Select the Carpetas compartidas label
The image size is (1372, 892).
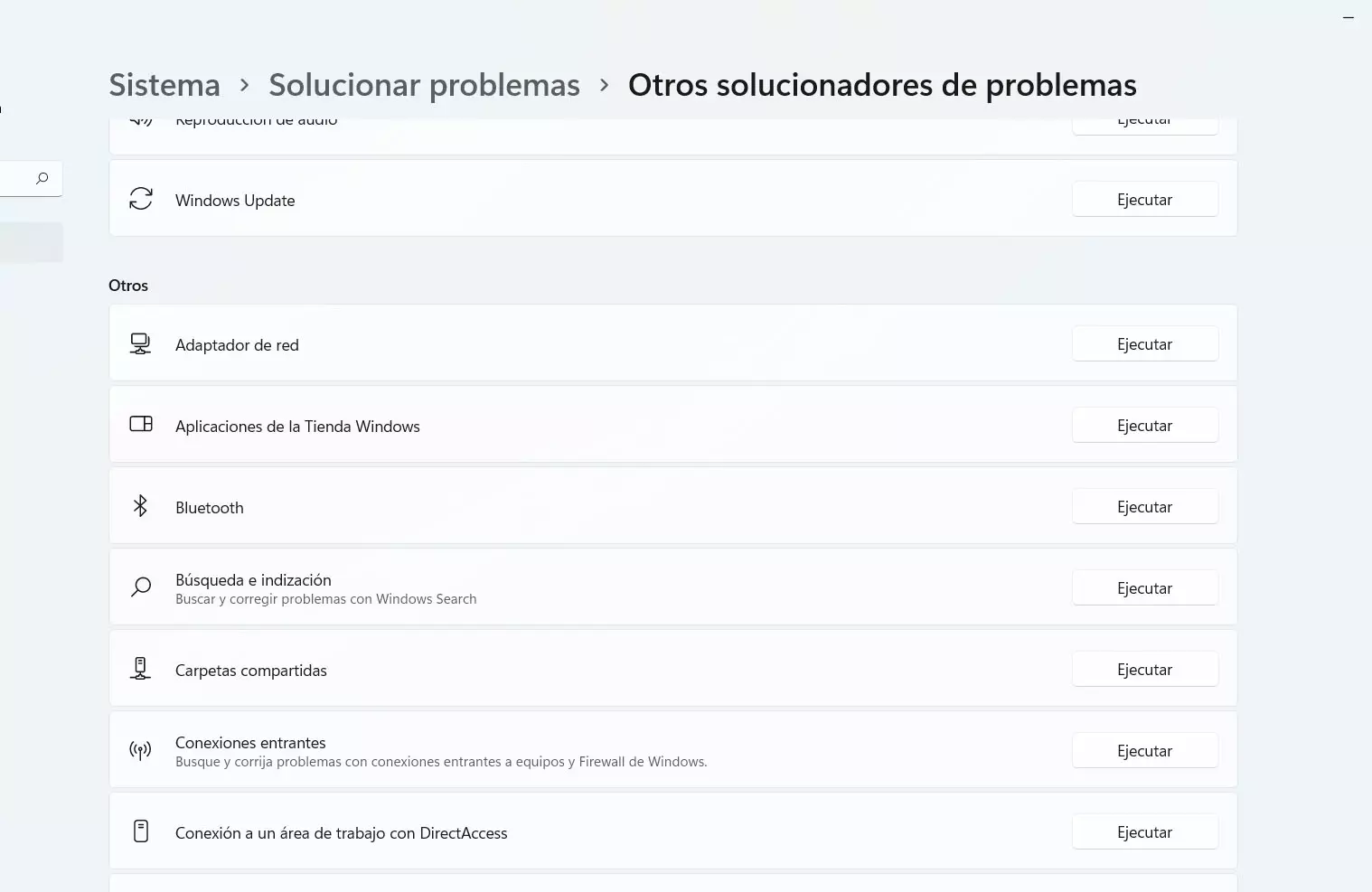coord(251,671)
